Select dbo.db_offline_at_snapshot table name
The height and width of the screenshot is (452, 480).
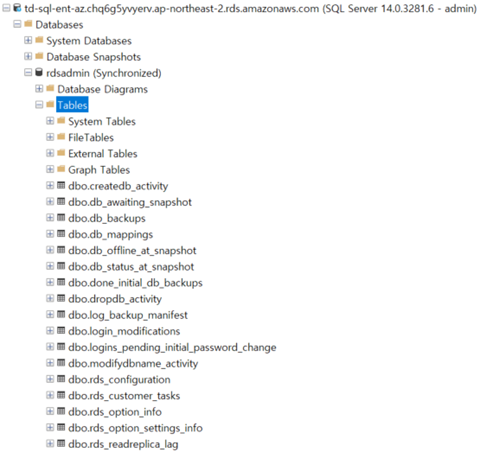(132, 250)
